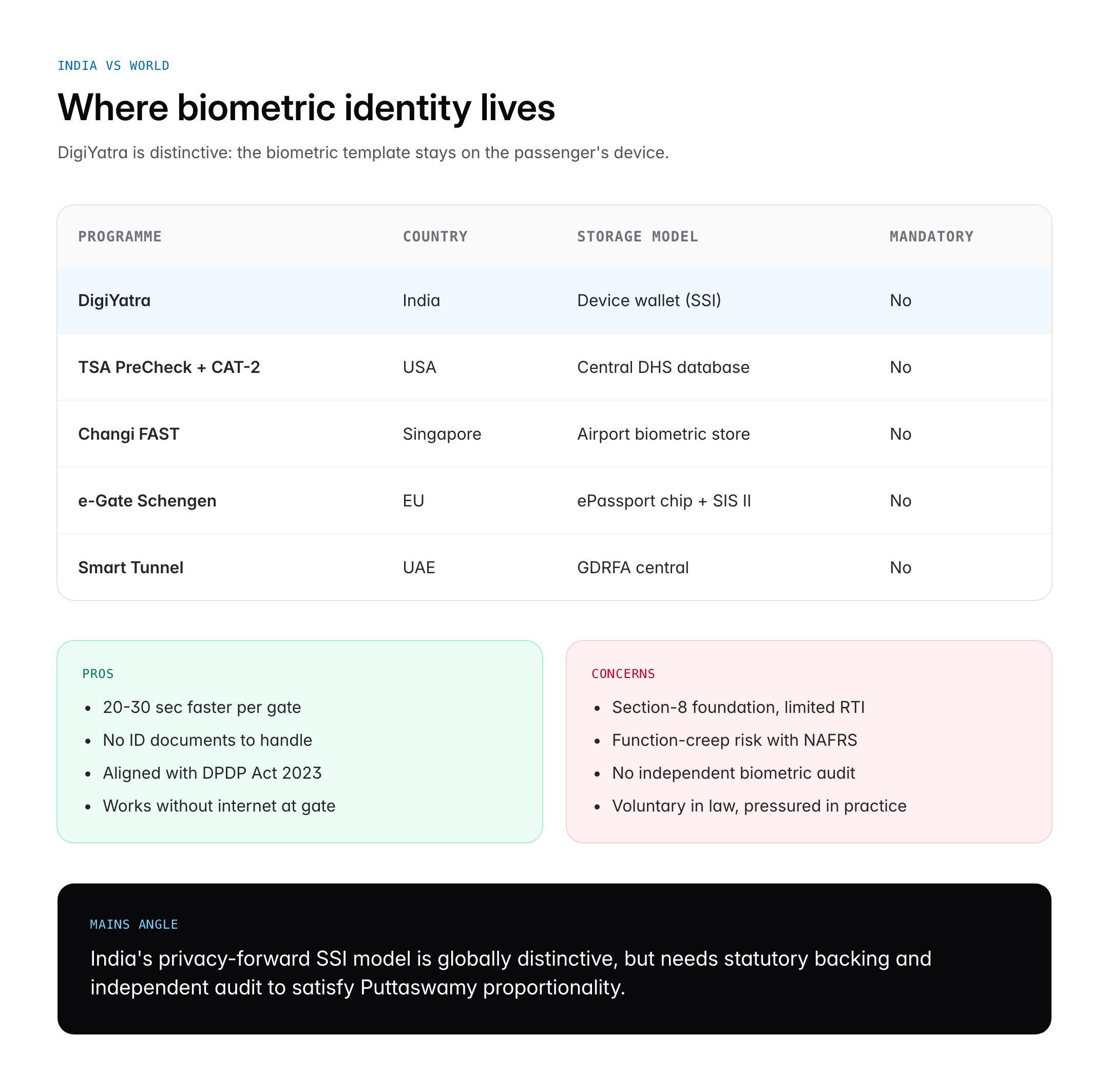1109x1092 pixels.
Task: Click the Function-creep risk with NAFRS bullet
Action: [x=734, y=740]
